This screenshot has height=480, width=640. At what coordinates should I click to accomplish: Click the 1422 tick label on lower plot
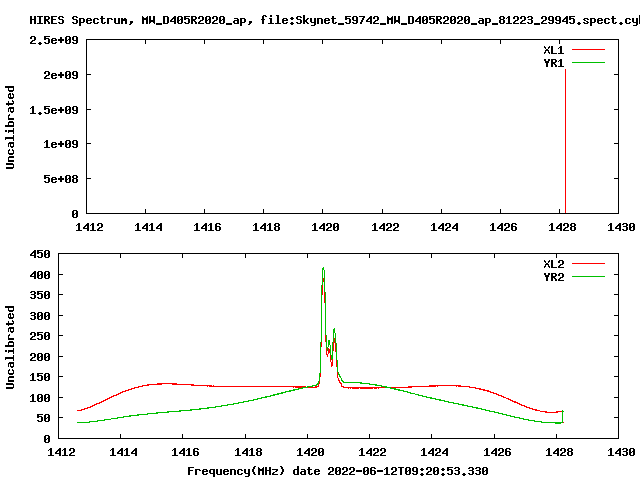coord(372,452)
